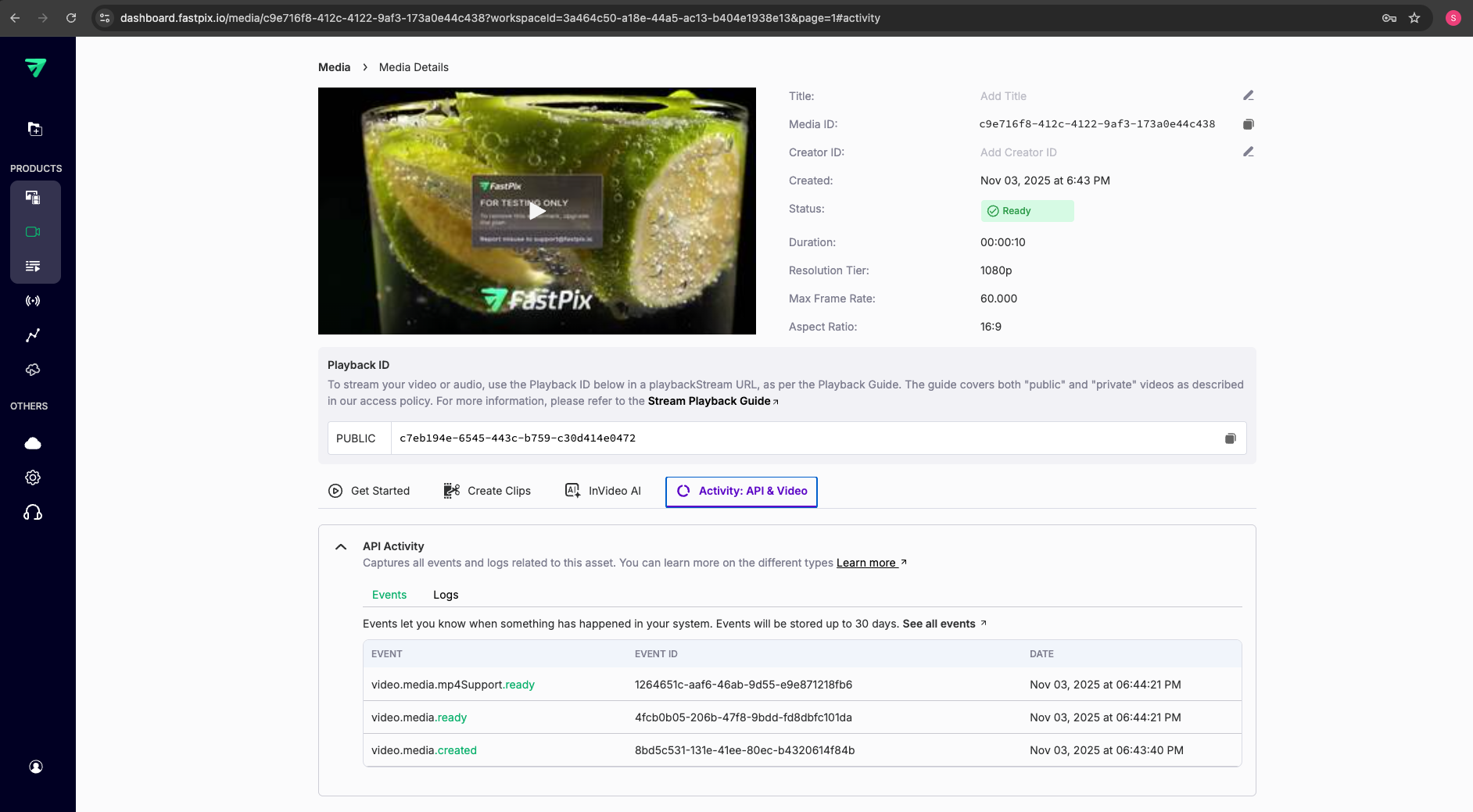Open the signal broadcast icon in sidebar
This screenshot has height=812, width=1473.
pyautogui.click(x=33, y=301)
